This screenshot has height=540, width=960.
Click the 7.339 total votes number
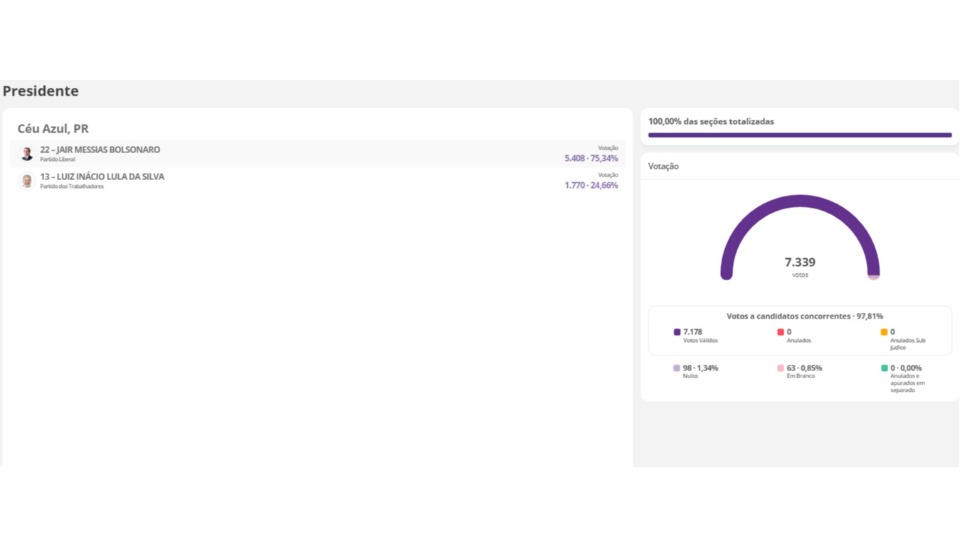tap(800, 262)
